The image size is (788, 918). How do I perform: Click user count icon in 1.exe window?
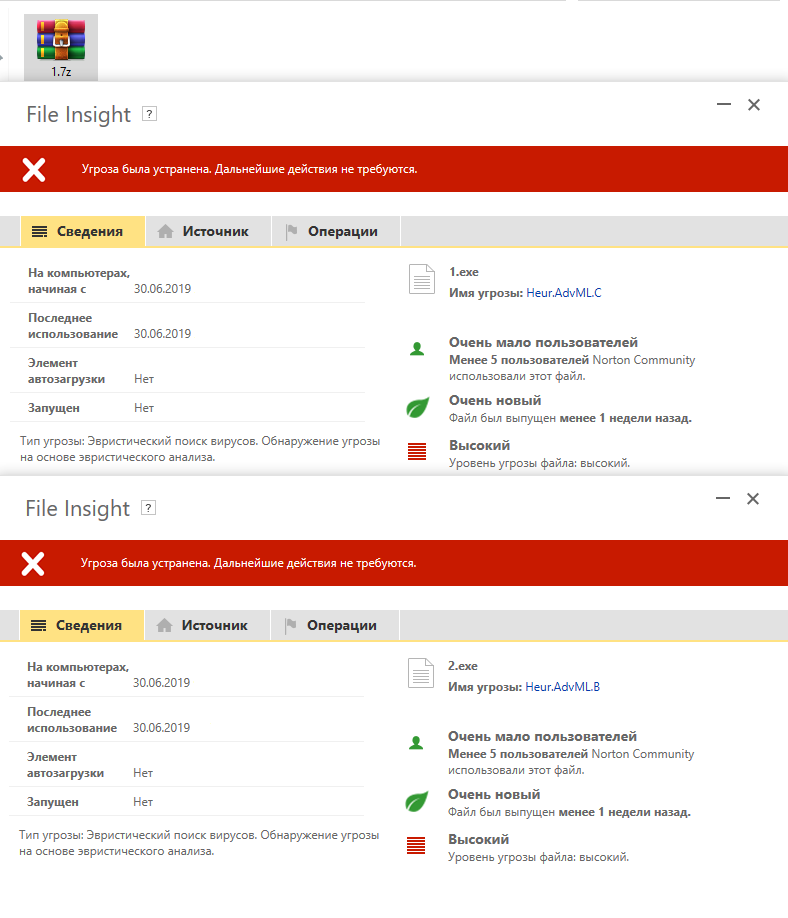click(x=417, y=350)
